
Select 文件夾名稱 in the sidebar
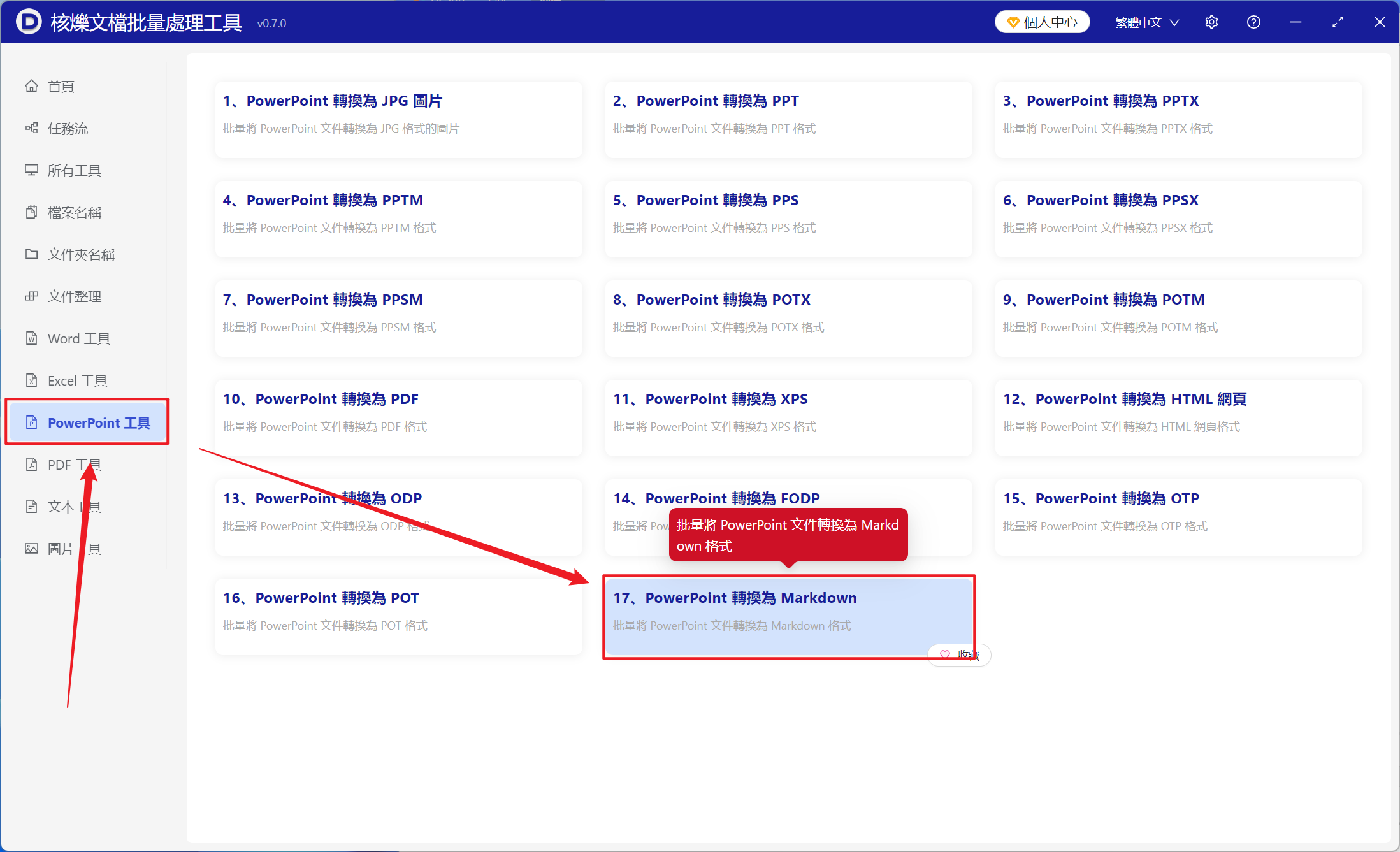[89, 254]
